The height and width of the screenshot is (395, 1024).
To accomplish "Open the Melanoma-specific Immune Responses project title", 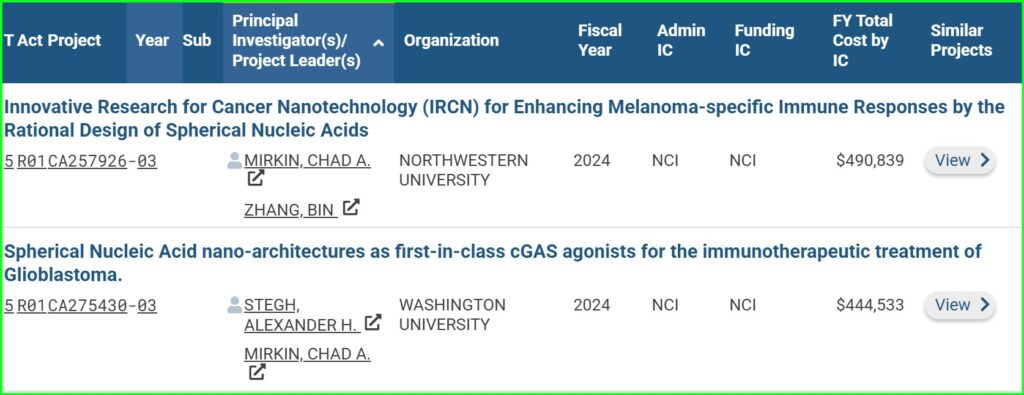I will click(504, 119).
